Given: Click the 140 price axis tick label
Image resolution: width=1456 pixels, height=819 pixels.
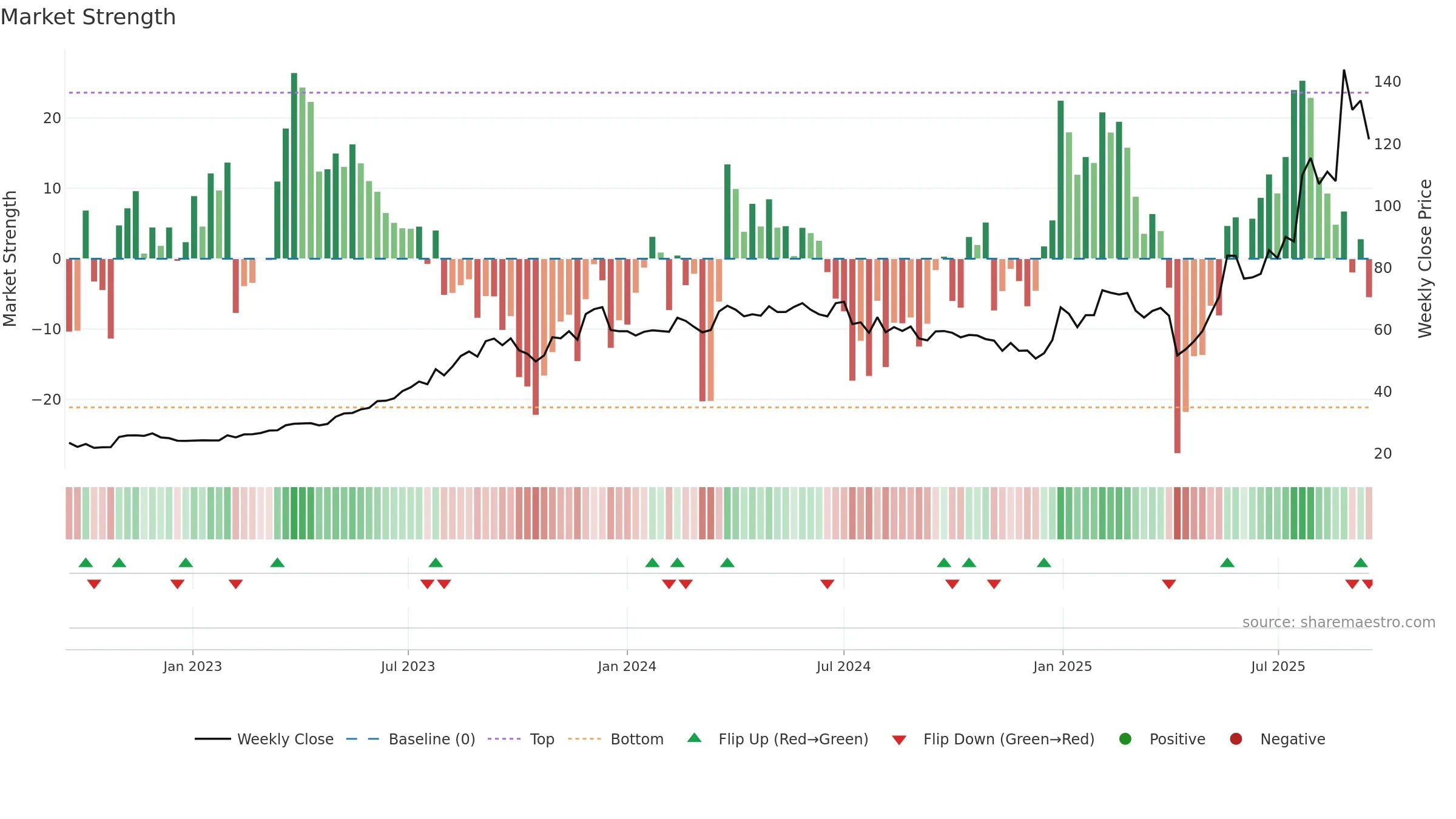Looking at the screenshot, I should coord(1387,82).
